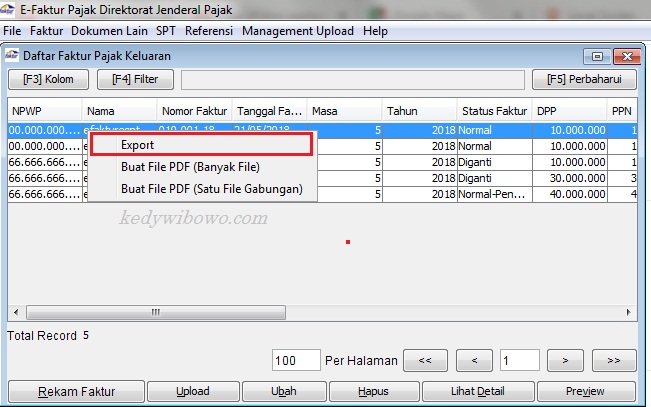This screenshot has height=407, width=651.
Task: Click the Normal status in selected row
Action: pos(494,130)
